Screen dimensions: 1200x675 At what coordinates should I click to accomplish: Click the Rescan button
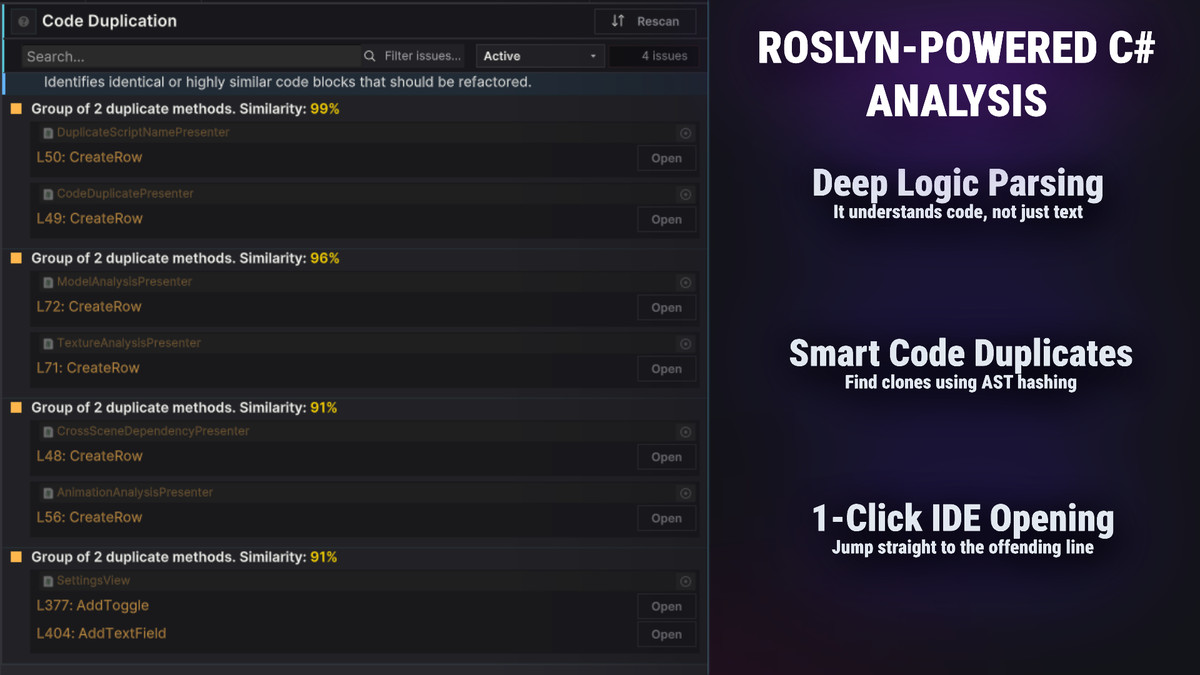point(645,21)
